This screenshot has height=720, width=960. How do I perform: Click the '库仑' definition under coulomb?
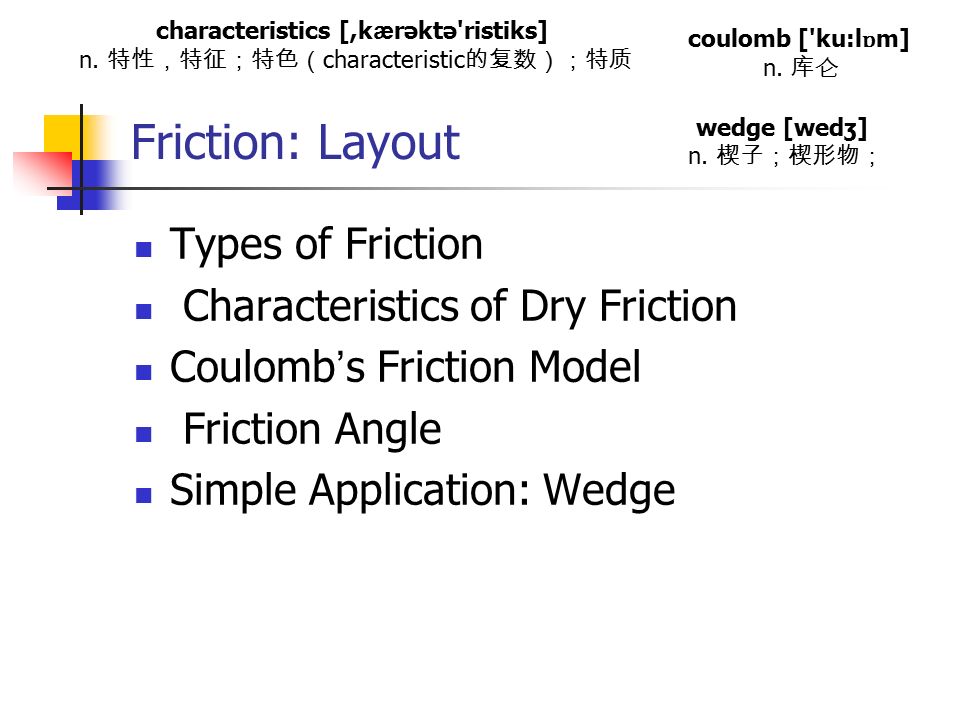point(800,67)
